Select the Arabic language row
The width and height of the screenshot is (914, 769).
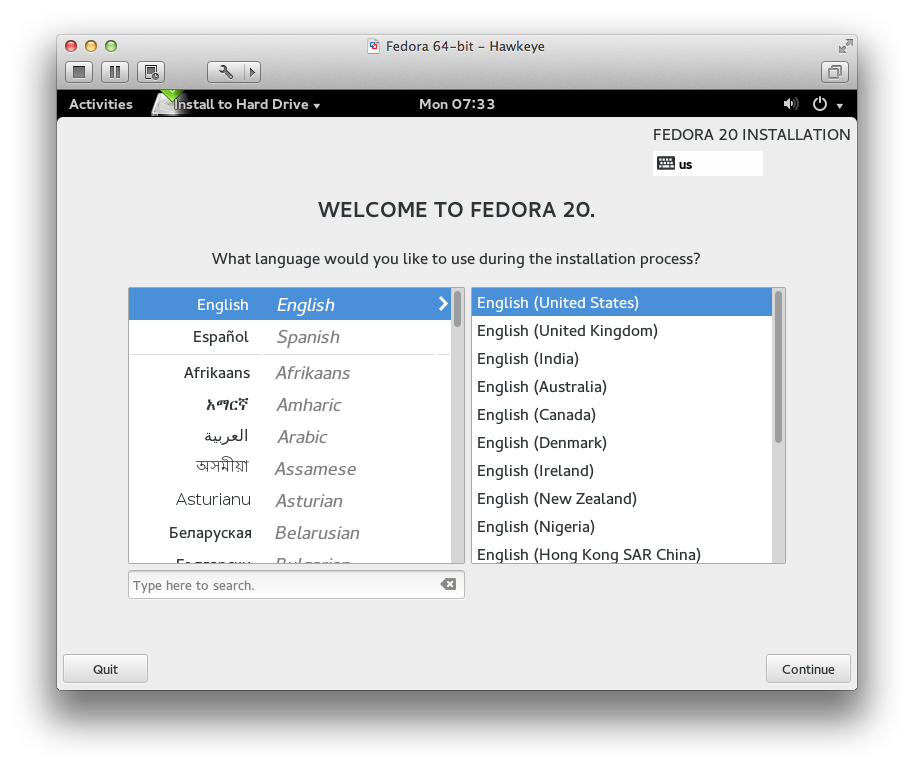290,437
